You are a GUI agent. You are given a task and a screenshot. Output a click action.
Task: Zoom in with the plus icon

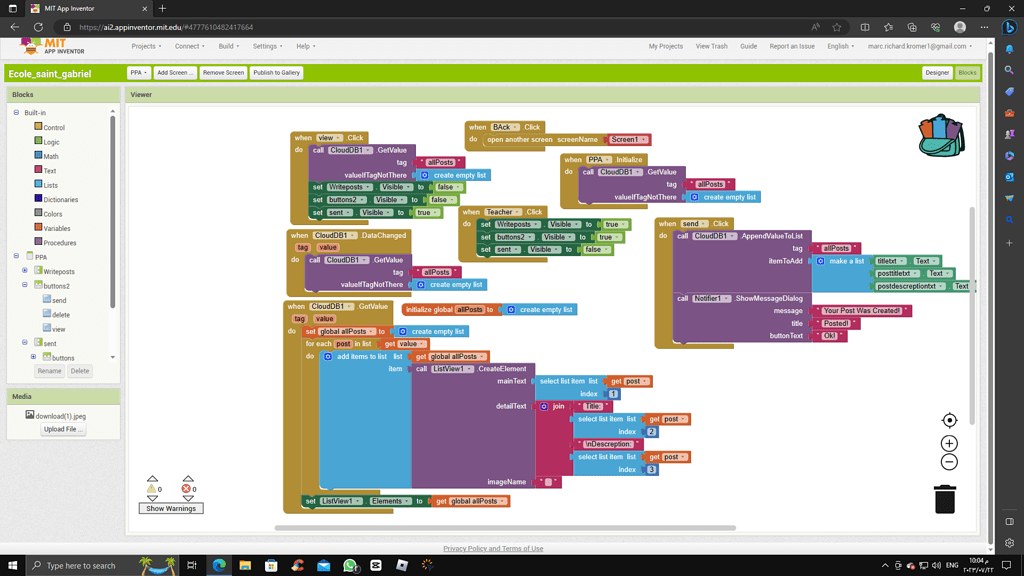949,443
